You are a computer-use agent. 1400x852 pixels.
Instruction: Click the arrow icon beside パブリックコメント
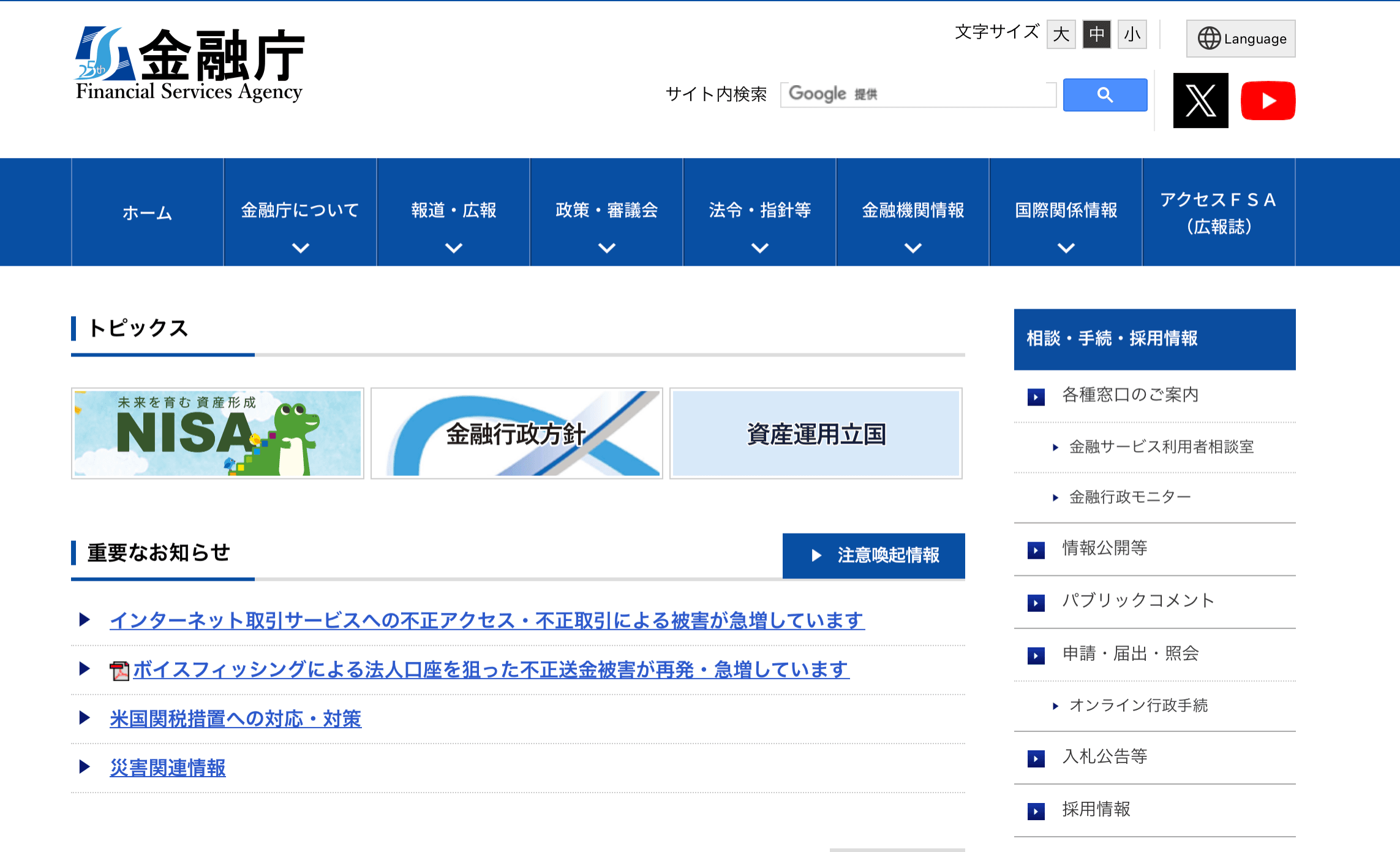(x=1036, y=602)
